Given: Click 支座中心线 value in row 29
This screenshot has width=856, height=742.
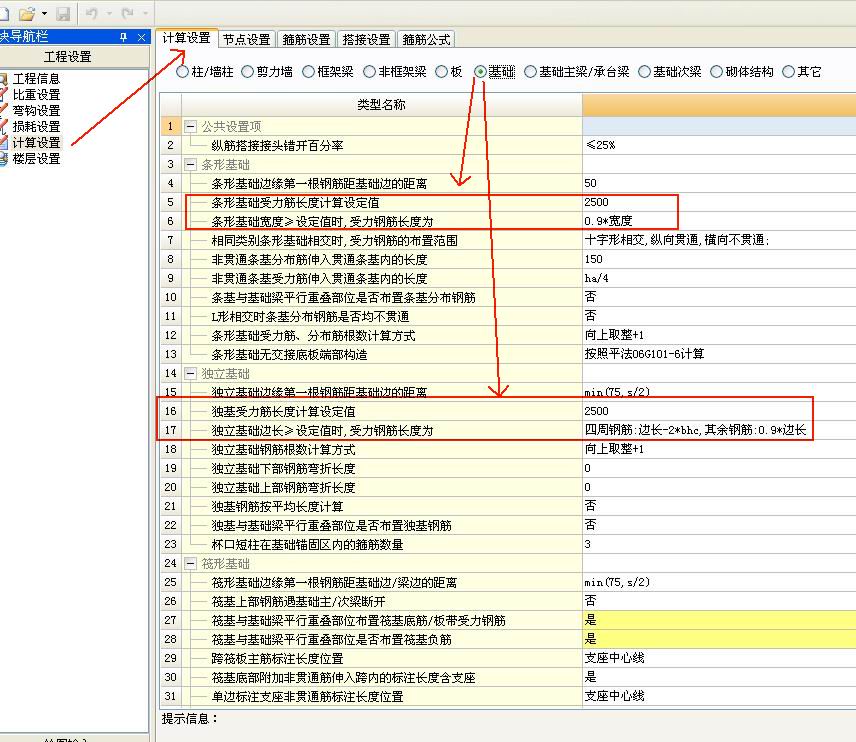Looking at the screenshot, I should click(719, 658).
